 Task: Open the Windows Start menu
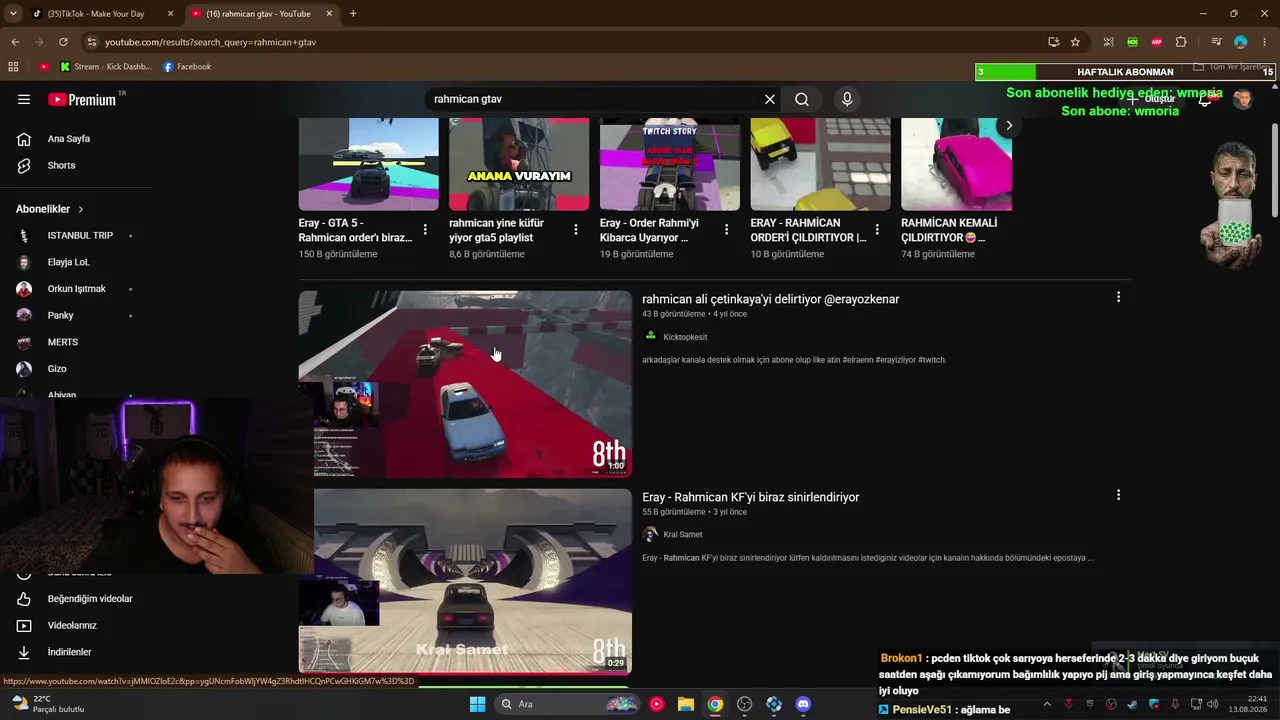tap(477, 704)
